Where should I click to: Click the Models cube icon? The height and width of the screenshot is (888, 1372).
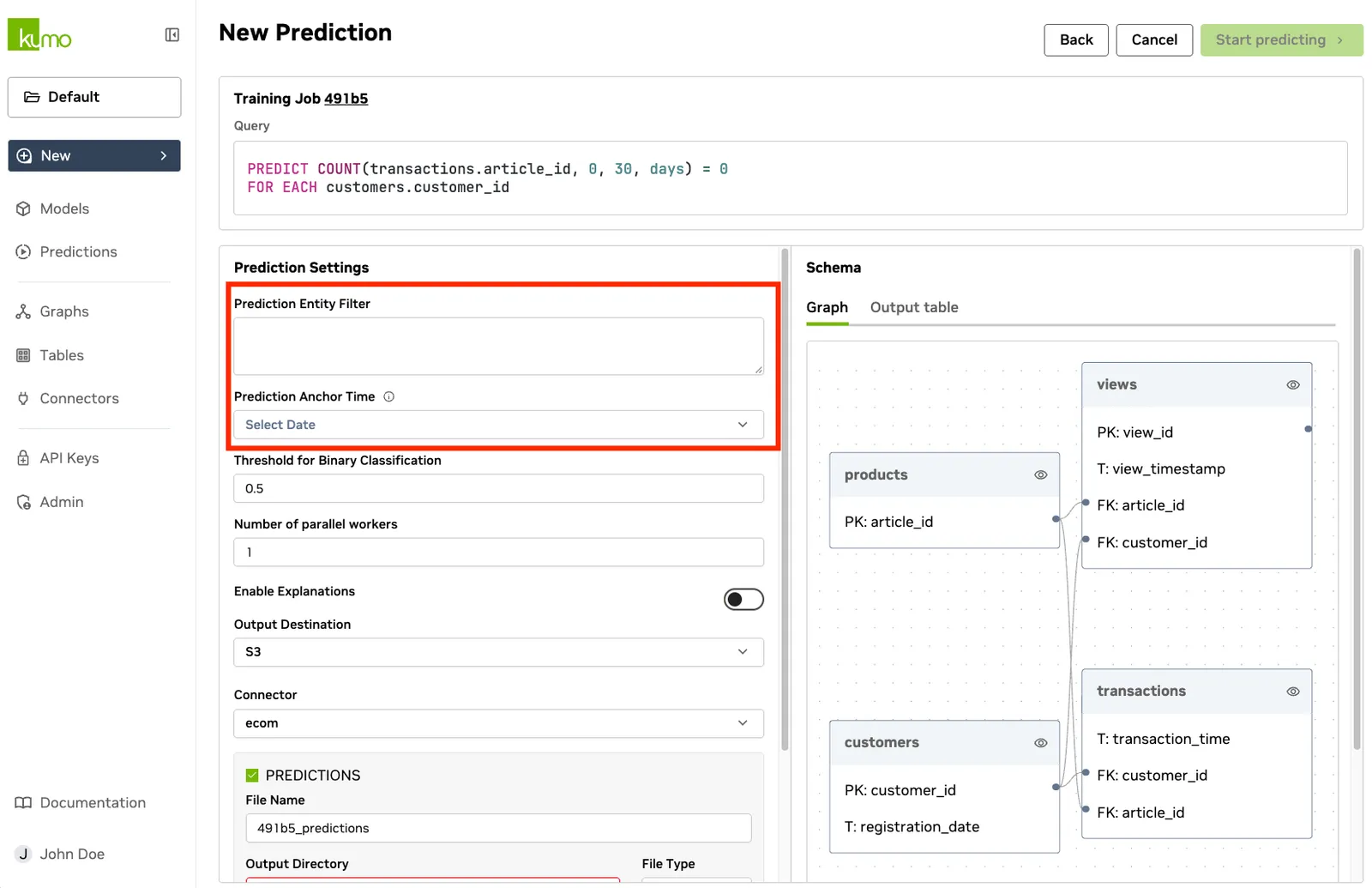click(23, 208)
